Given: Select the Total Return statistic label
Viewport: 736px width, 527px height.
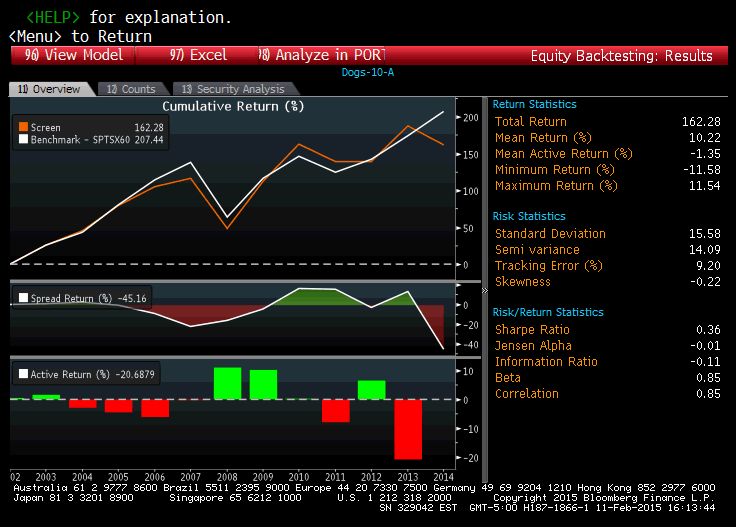Looking at the screenshot, I should (x=531, y=122).
